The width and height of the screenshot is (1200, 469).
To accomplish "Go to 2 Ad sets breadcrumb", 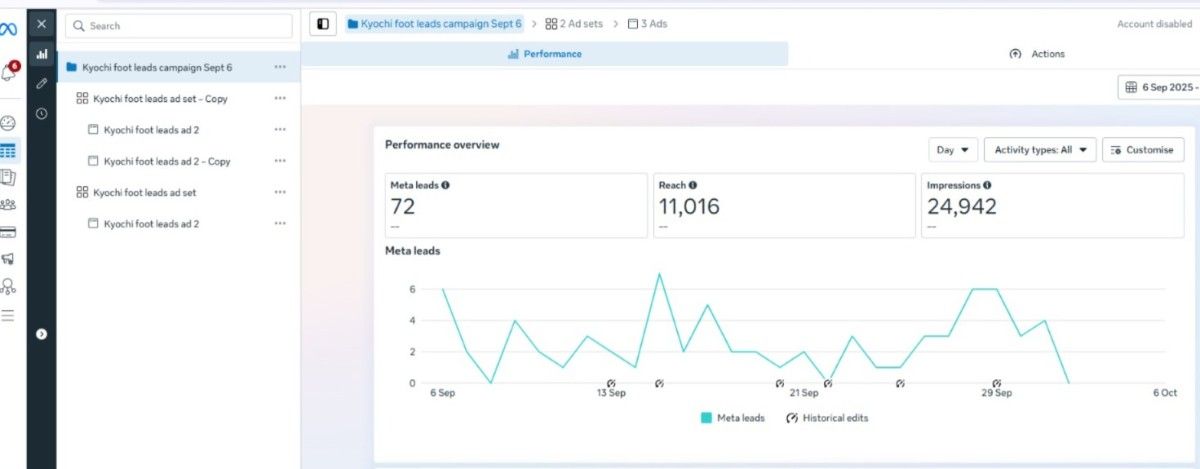I will click(574, 24).
